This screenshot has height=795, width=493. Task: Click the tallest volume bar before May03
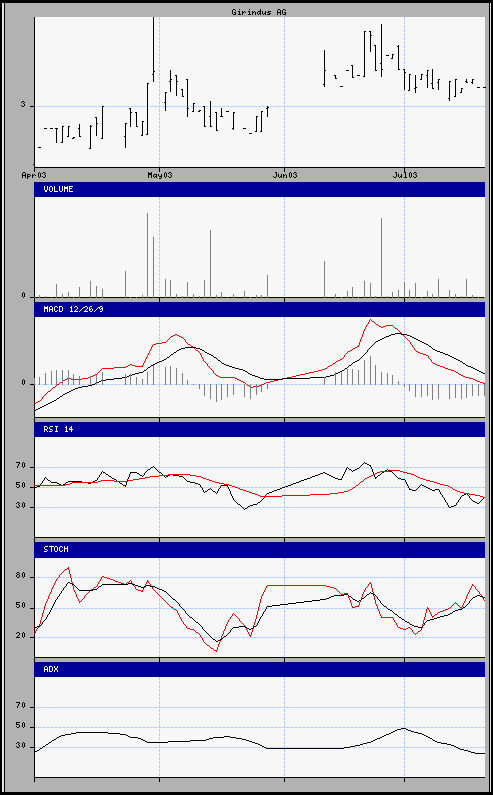tap(148, 255)
